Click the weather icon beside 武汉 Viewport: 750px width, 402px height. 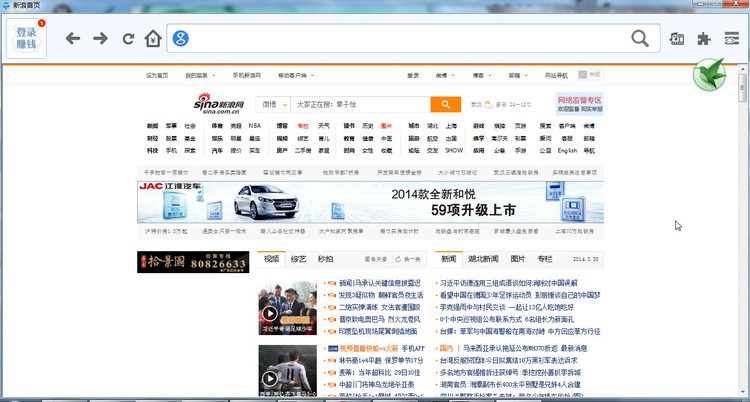(x=488, y=104)
